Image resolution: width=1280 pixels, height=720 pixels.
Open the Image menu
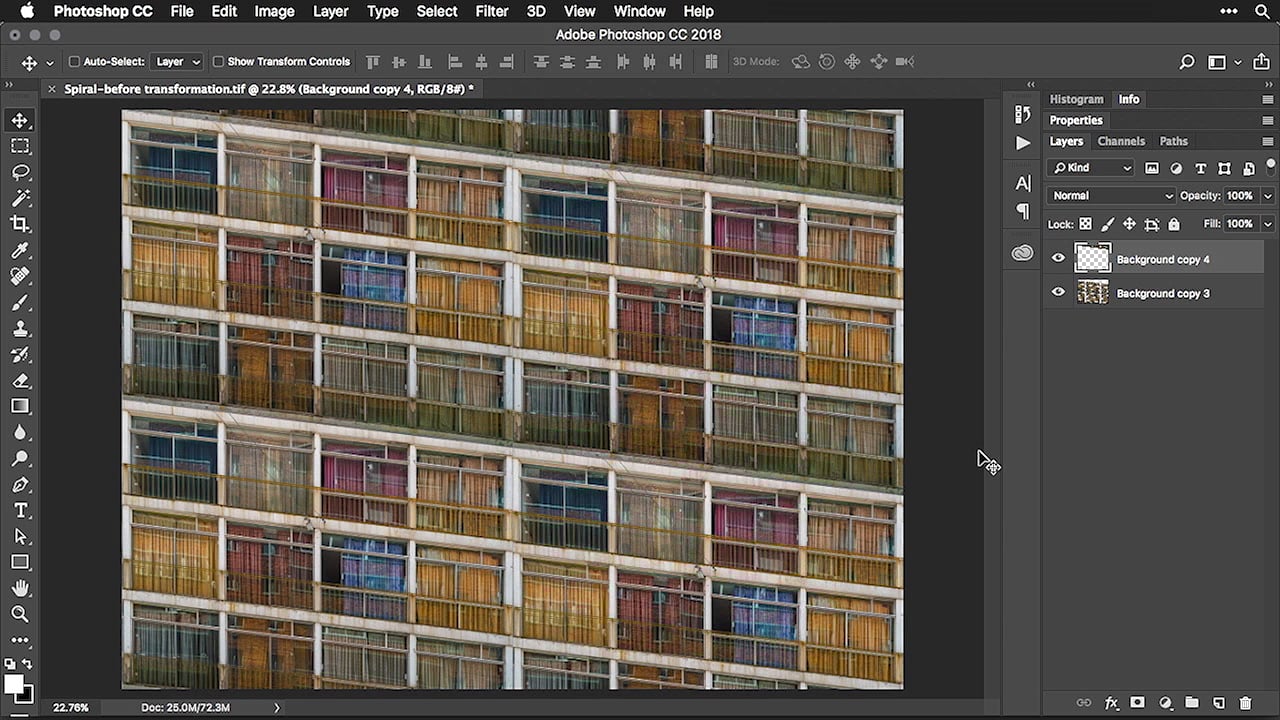[x=274, y=11]
